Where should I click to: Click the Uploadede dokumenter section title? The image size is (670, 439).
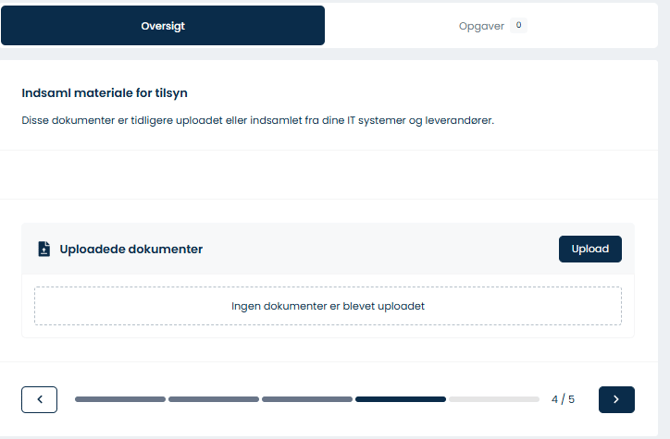click(131, 249)
